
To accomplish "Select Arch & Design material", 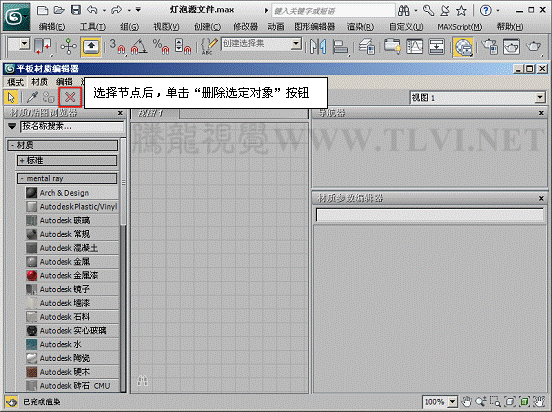I will pos(72,193).
